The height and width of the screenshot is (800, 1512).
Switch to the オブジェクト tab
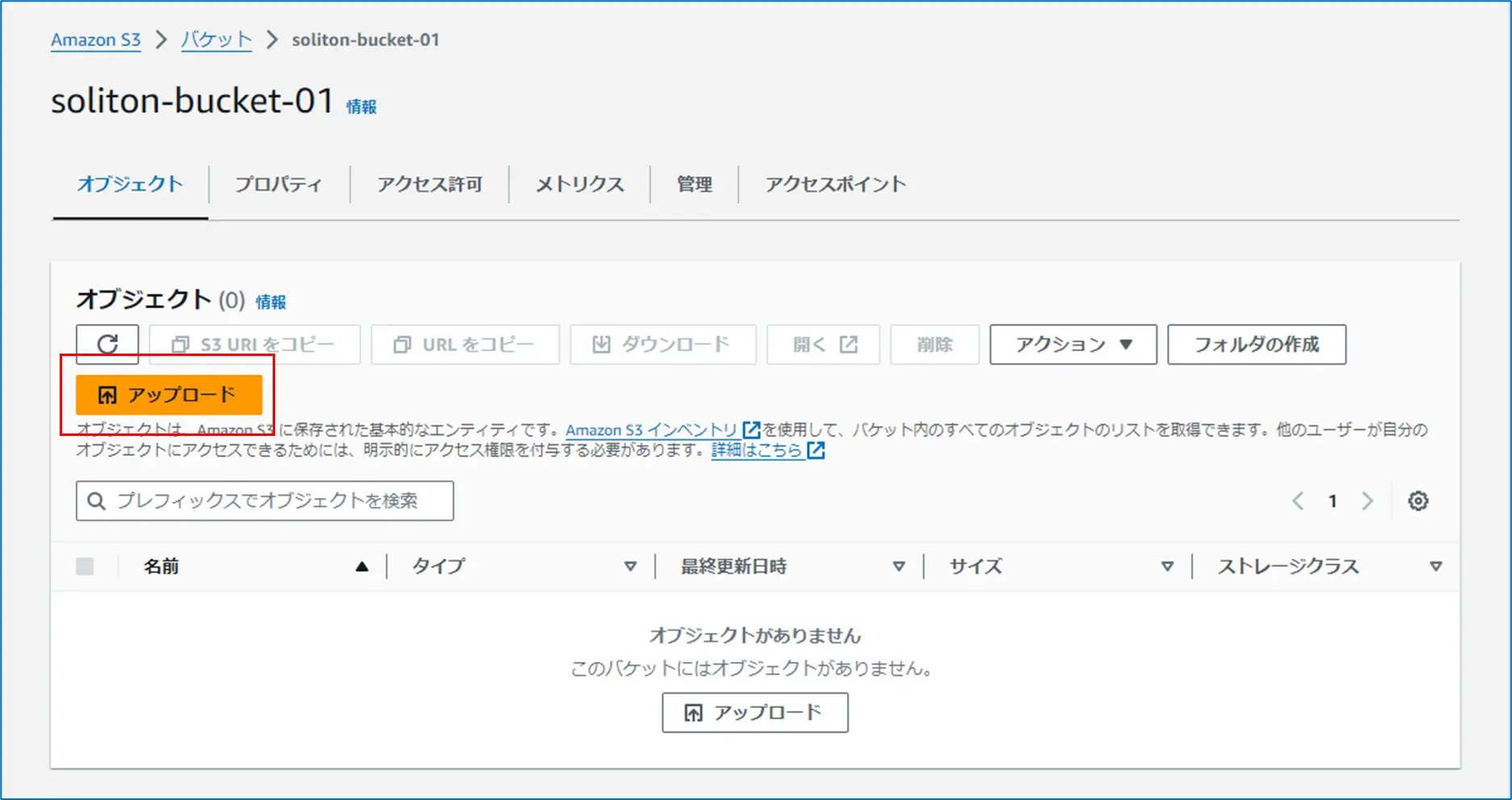(130, 185)
